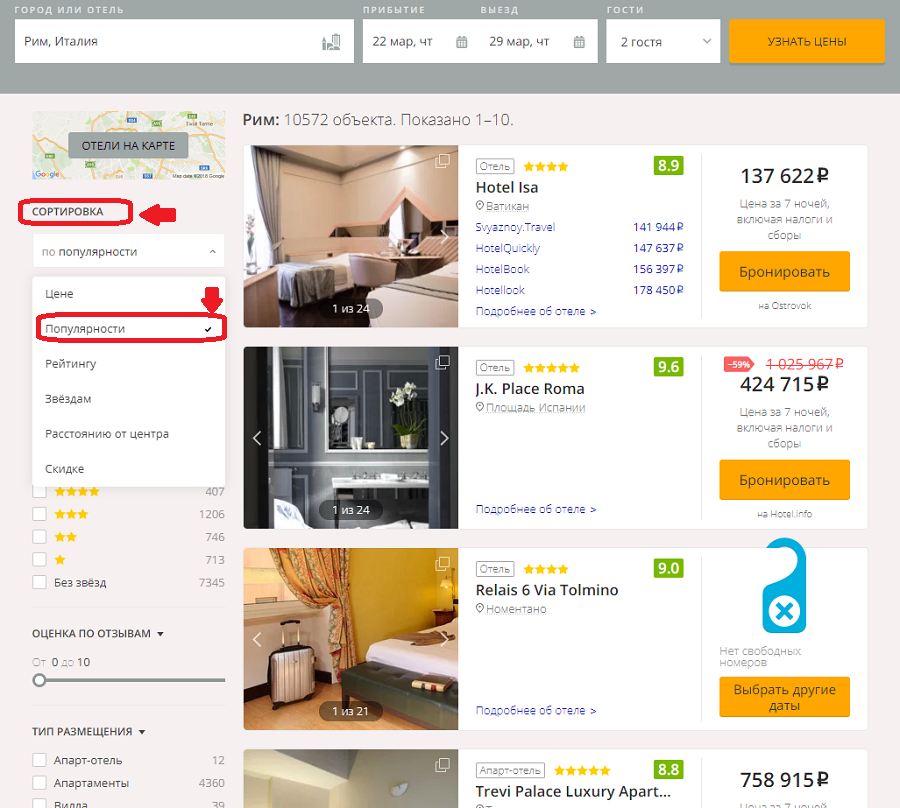Show previous photo of Relais 6 Via Tolmino

click(257, 639)
